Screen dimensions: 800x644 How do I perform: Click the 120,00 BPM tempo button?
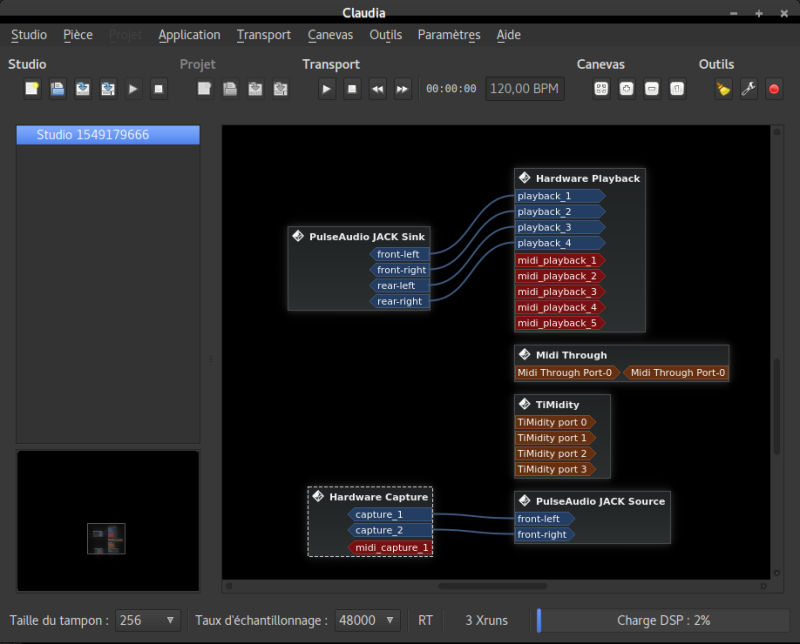pyautogui.click(x=525, y=89)
